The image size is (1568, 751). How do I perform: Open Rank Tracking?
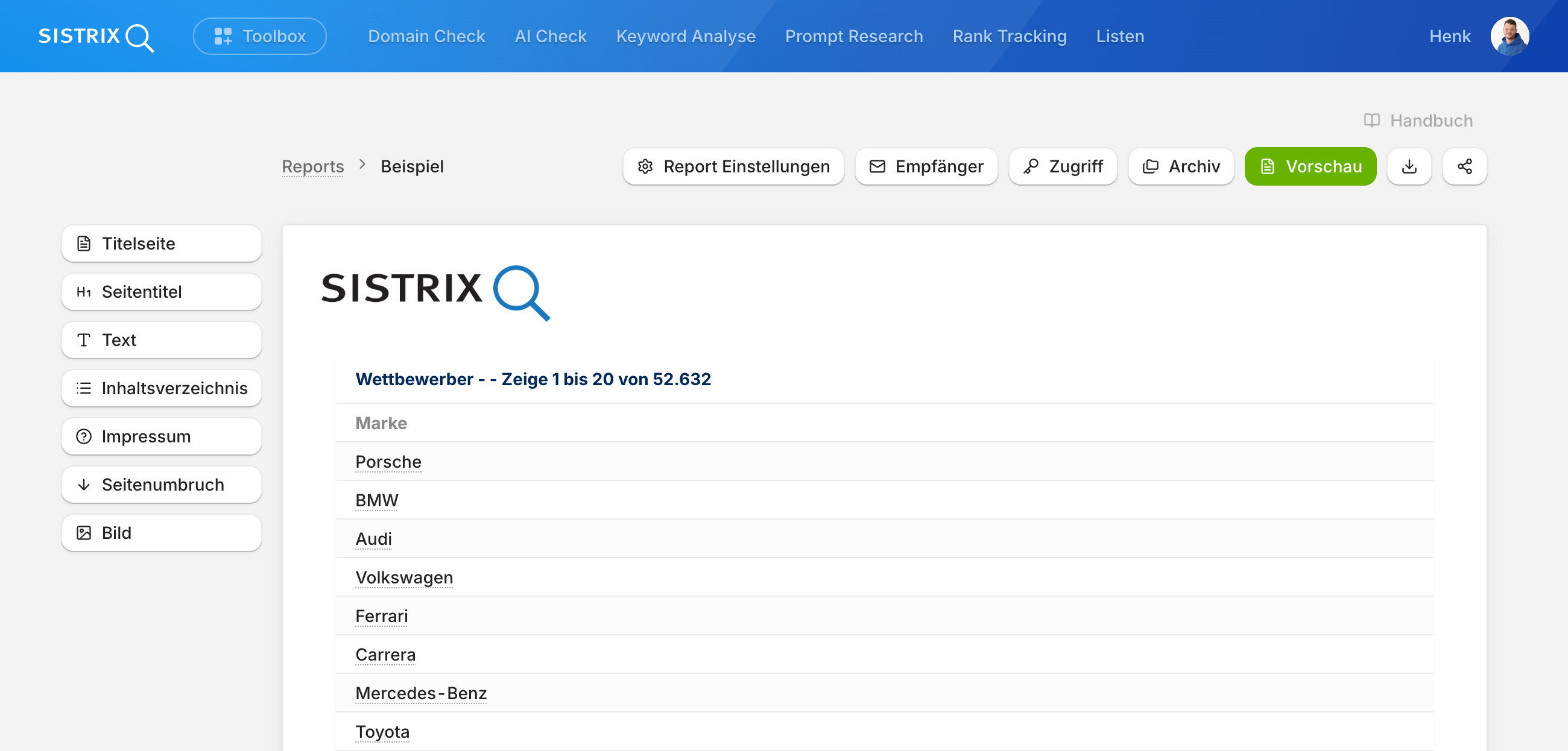1009,37
